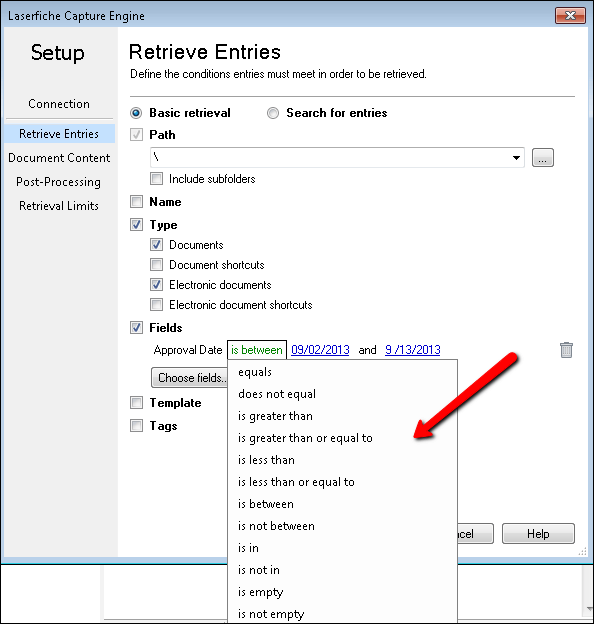This screenshot has height=624, width=594.
Task: Delete the Approval Date field condition with trash icon
Action: click(566, 350)
